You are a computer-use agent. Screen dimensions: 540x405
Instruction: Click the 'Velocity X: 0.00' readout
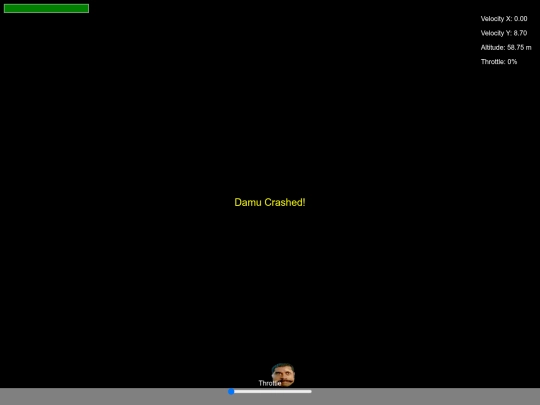tap(504, 19)
